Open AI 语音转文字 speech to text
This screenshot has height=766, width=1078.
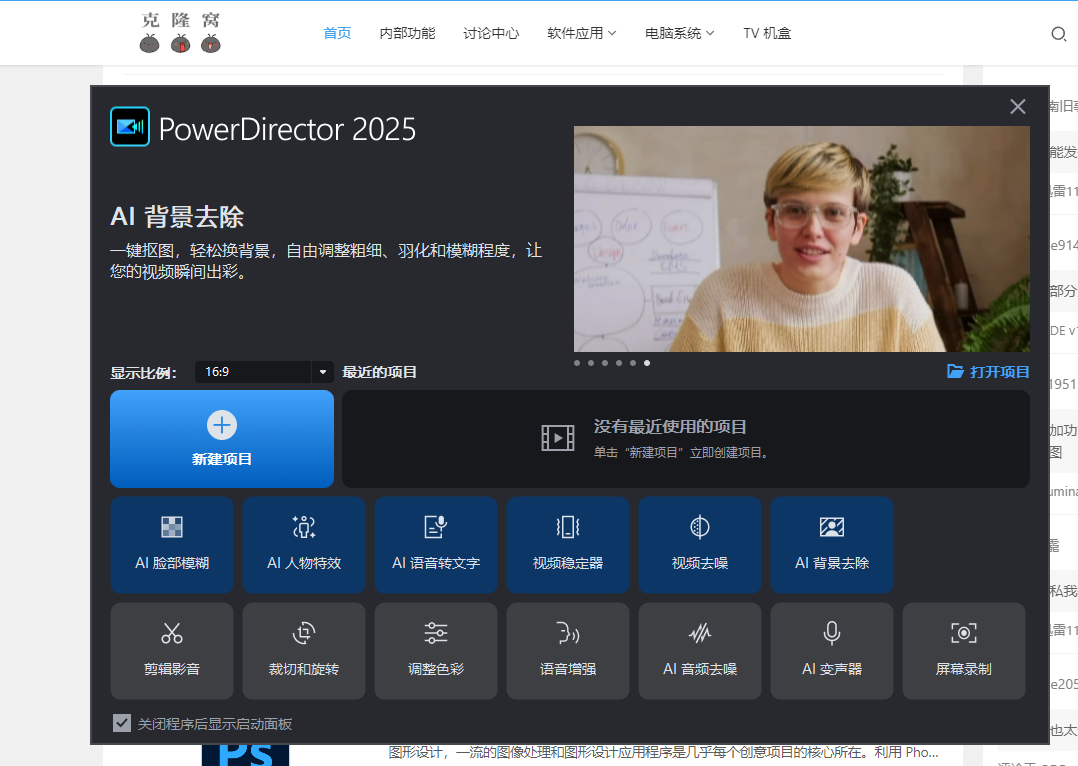436,545
